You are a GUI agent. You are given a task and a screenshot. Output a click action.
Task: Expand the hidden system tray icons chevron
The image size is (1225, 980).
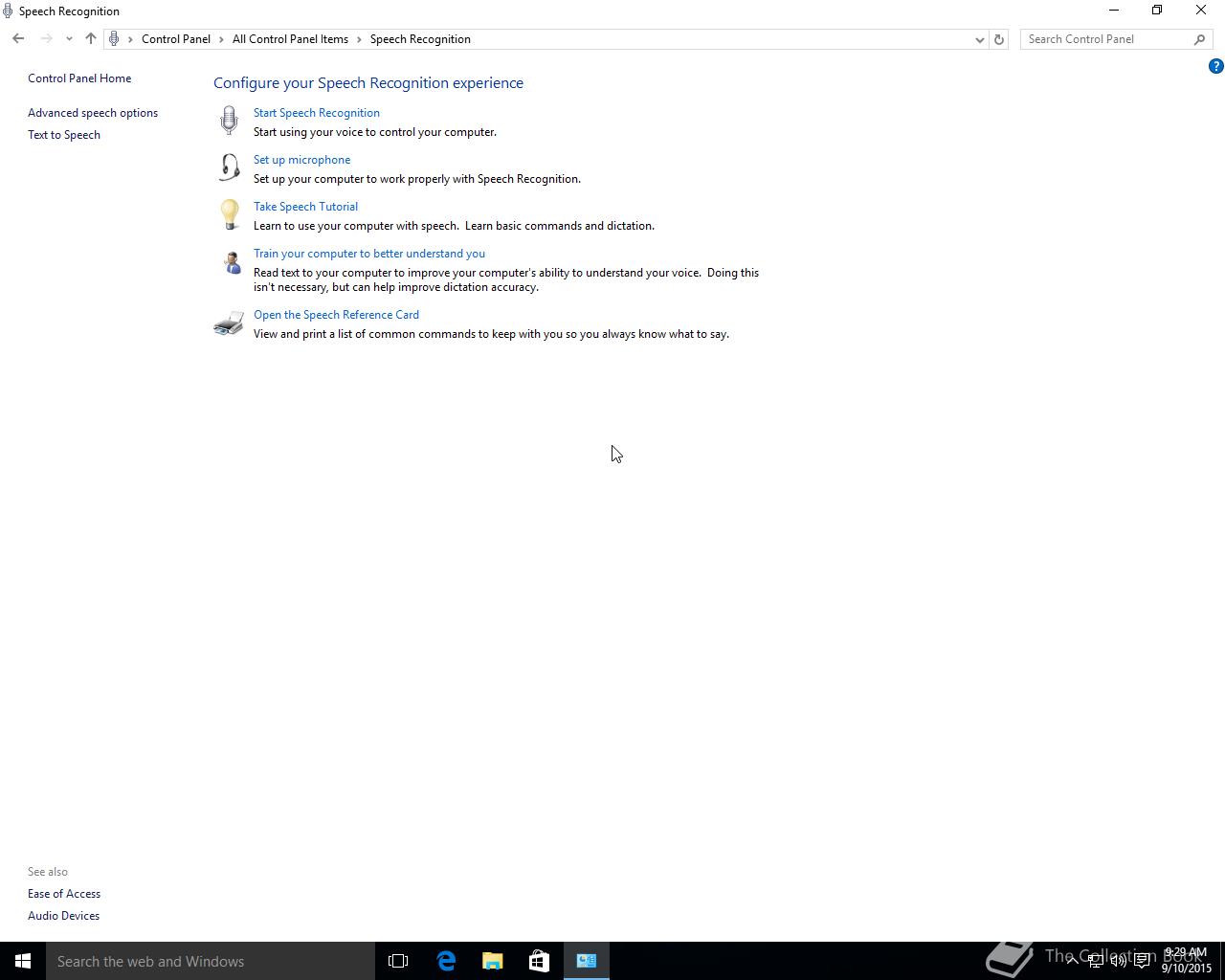tap(1072, 961)
